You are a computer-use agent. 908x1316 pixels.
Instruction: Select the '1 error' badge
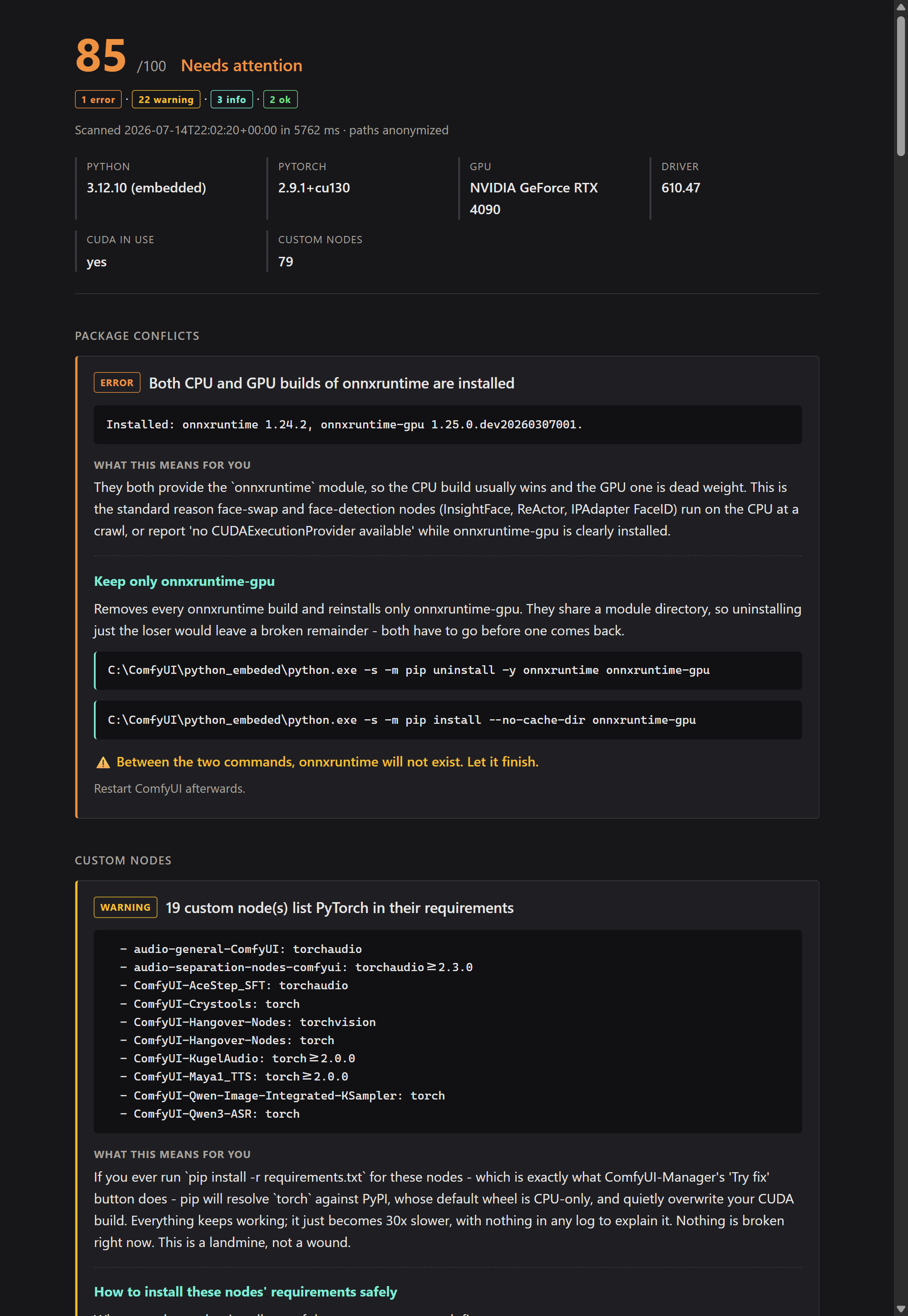99,99
